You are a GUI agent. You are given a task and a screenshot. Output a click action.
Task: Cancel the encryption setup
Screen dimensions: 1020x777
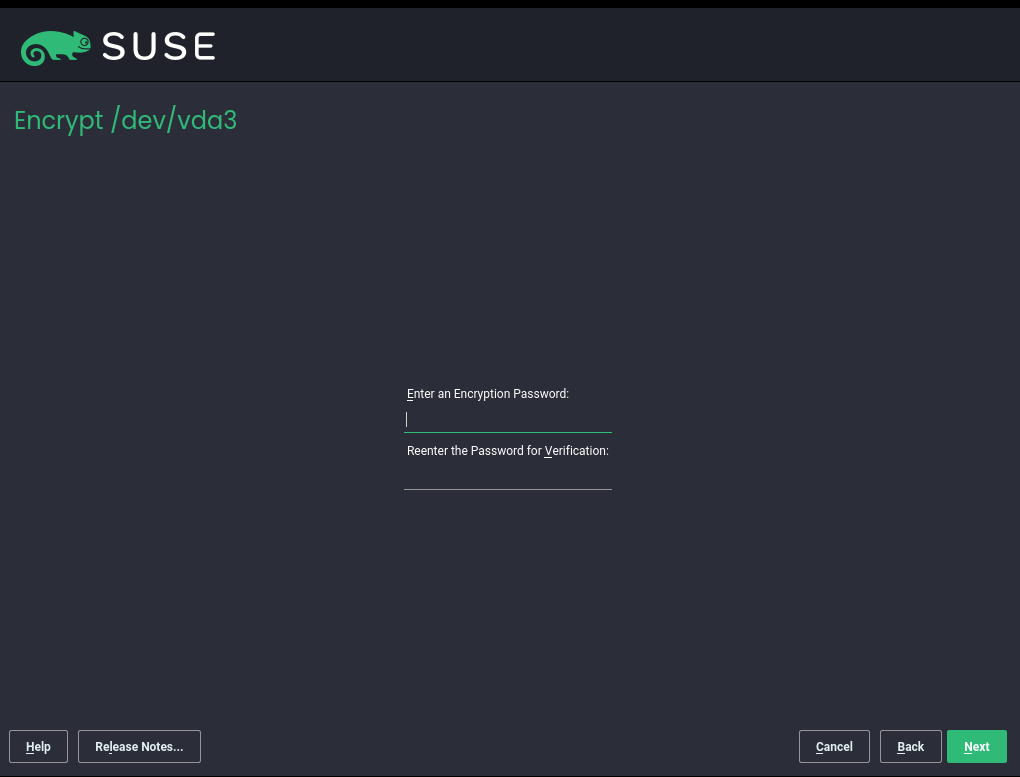coord(834,747)
